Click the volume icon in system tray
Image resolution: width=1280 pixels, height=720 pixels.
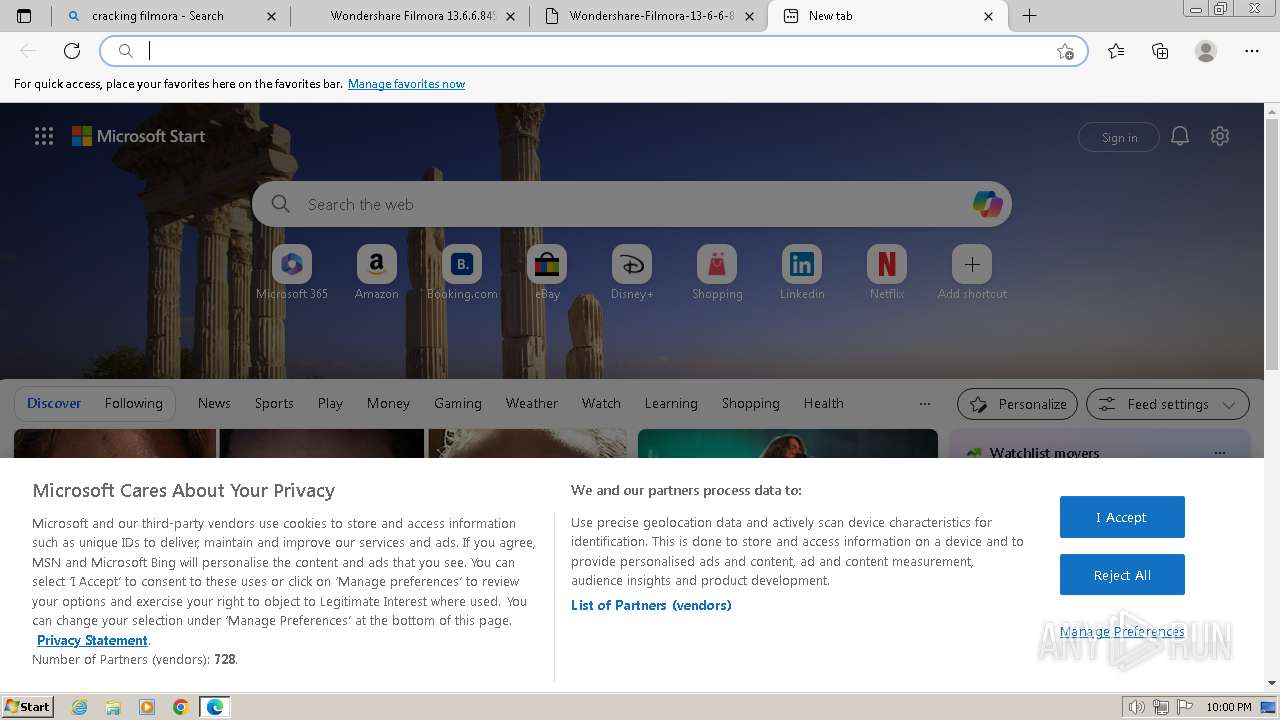[1137, 707]
